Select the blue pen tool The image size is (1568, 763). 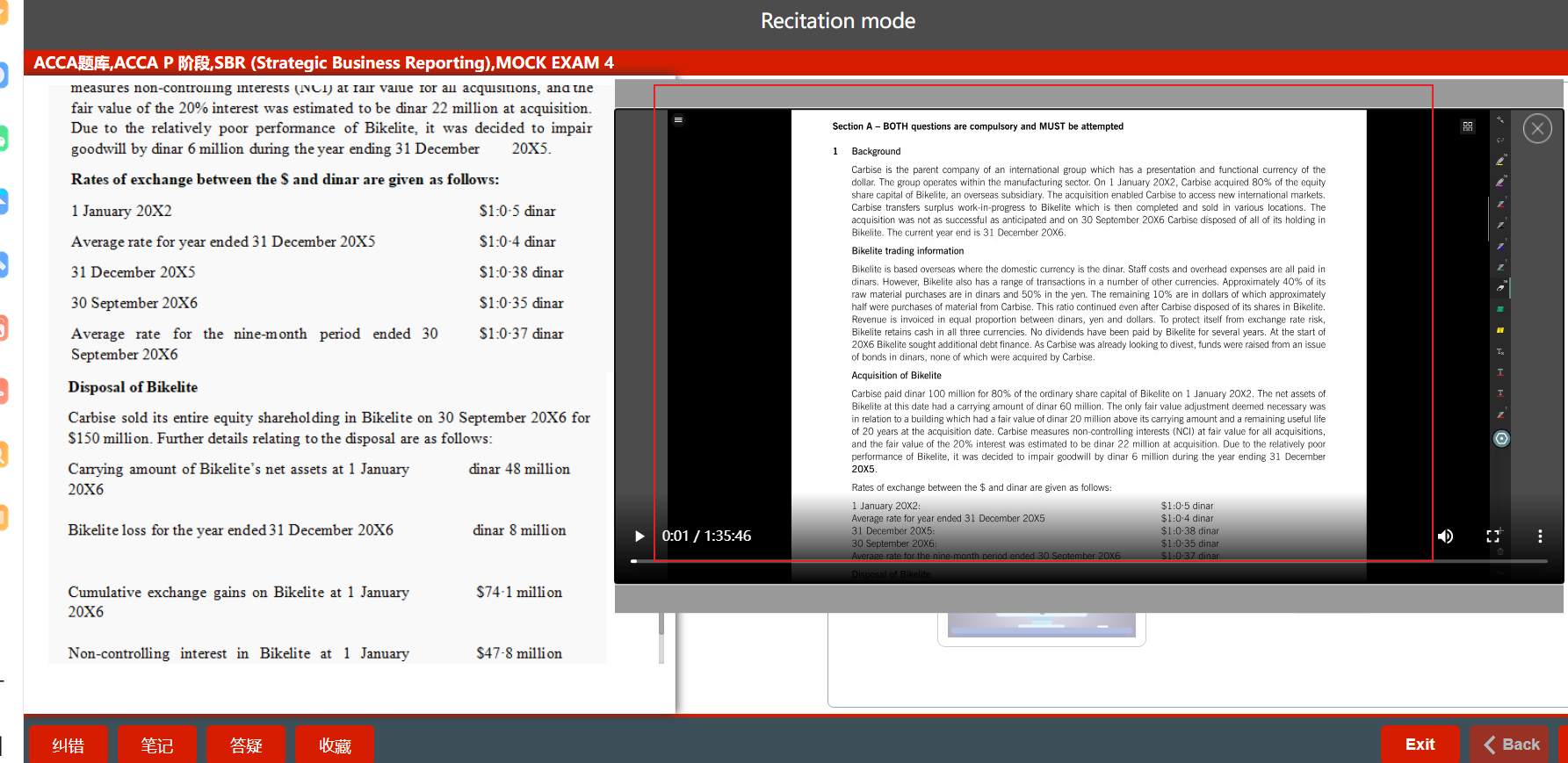point(1500,246)
